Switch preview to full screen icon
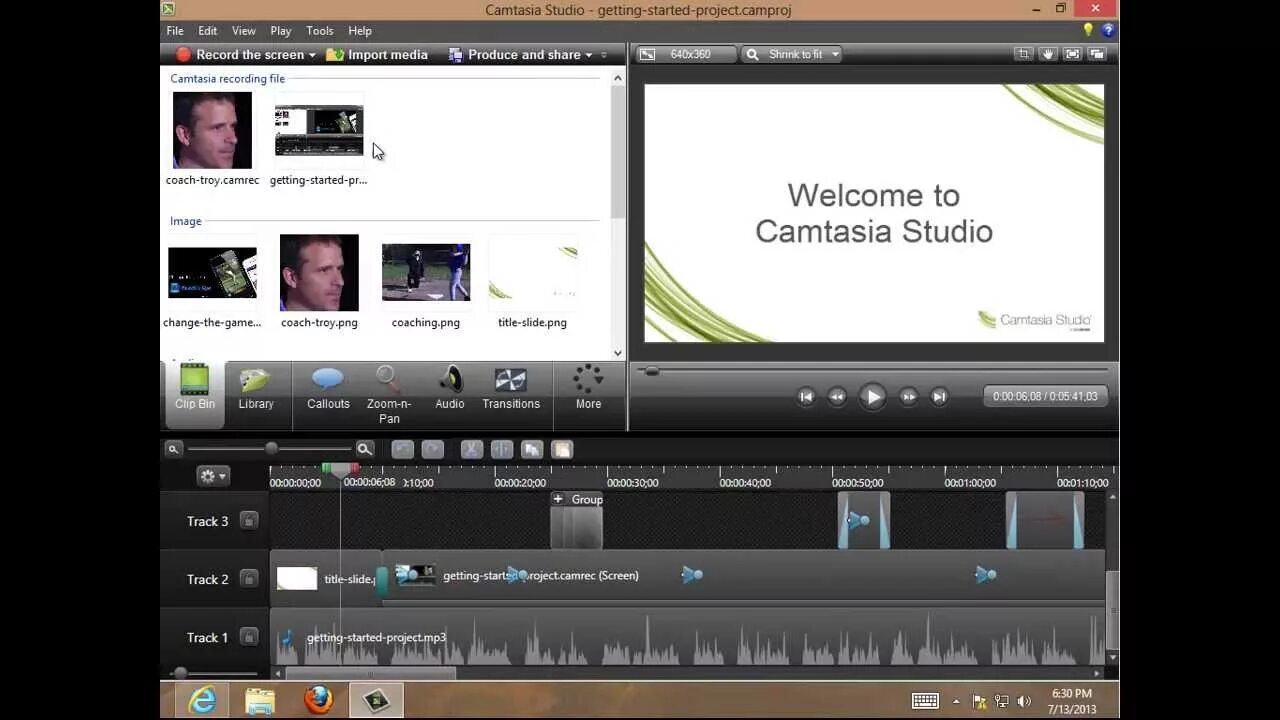 click(1073, 54)
